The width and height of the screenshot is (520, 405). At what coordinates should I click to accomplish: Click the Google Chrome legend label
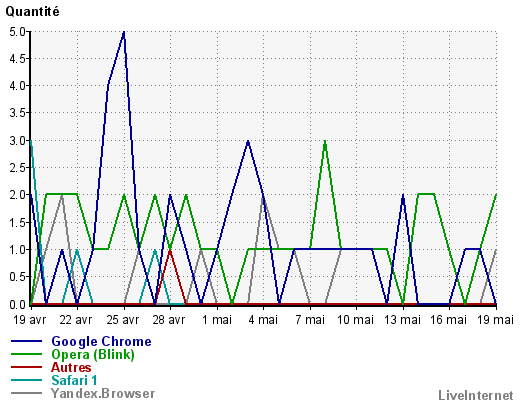point(101,342)
